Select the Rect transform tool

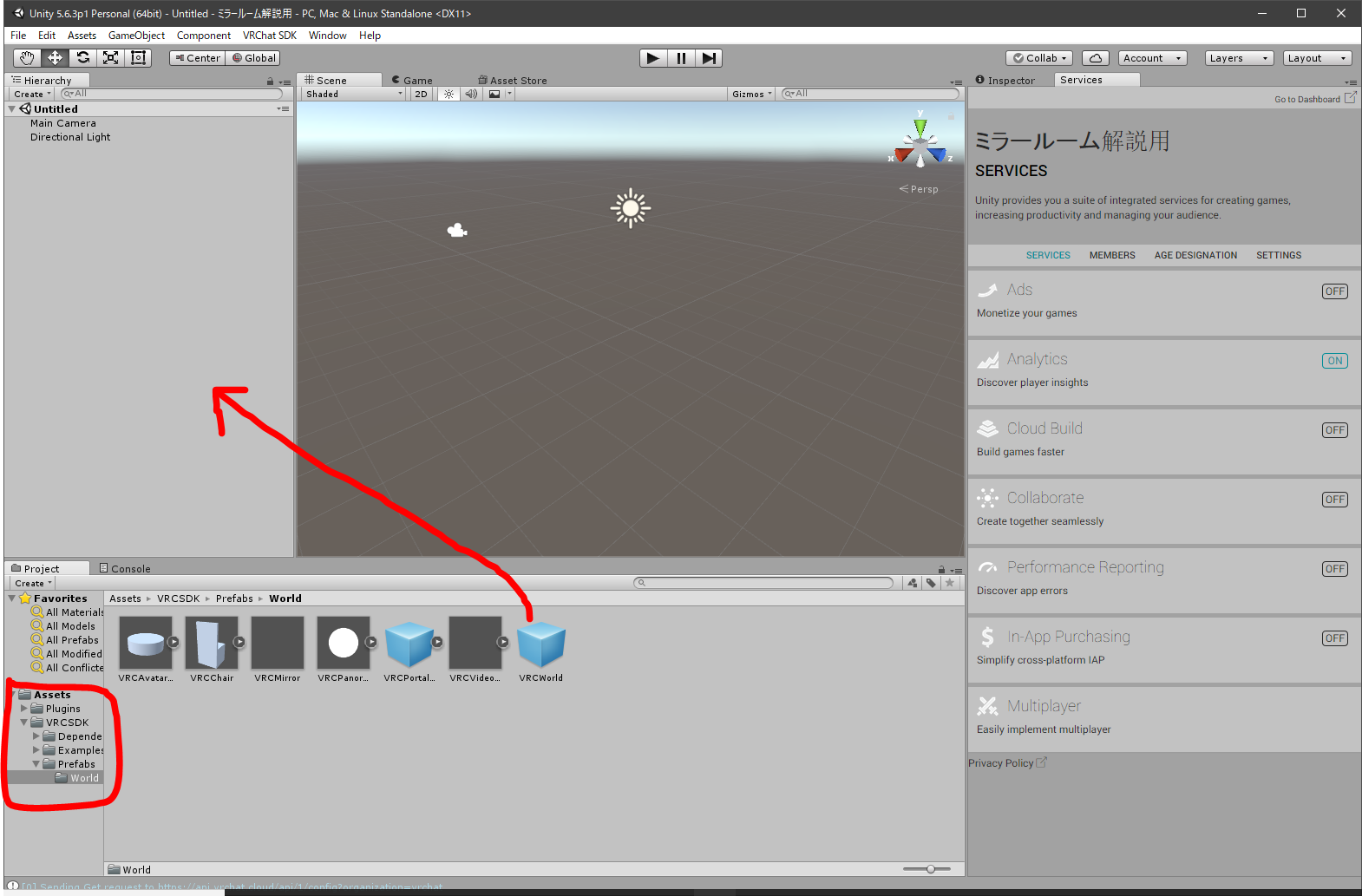[x=138, y=58]
